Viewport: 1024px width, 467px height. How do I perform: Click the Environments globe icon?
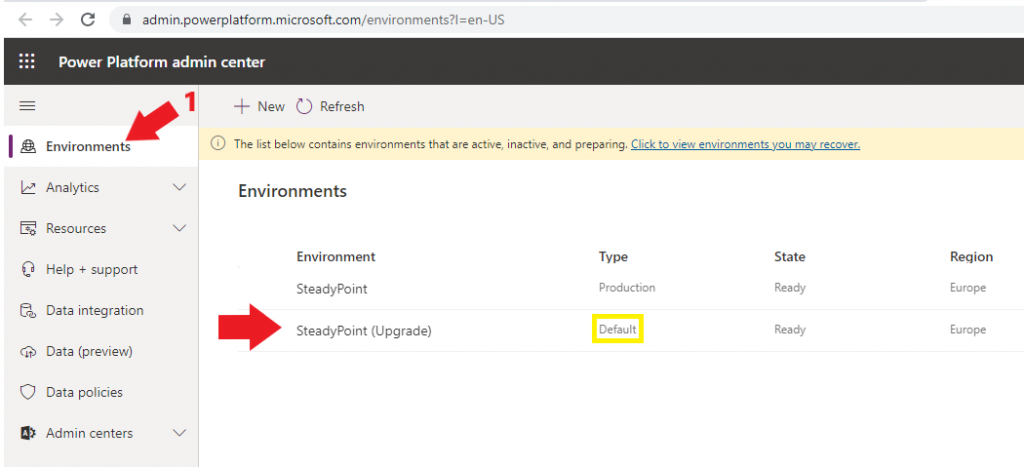(x=27, y=146)
